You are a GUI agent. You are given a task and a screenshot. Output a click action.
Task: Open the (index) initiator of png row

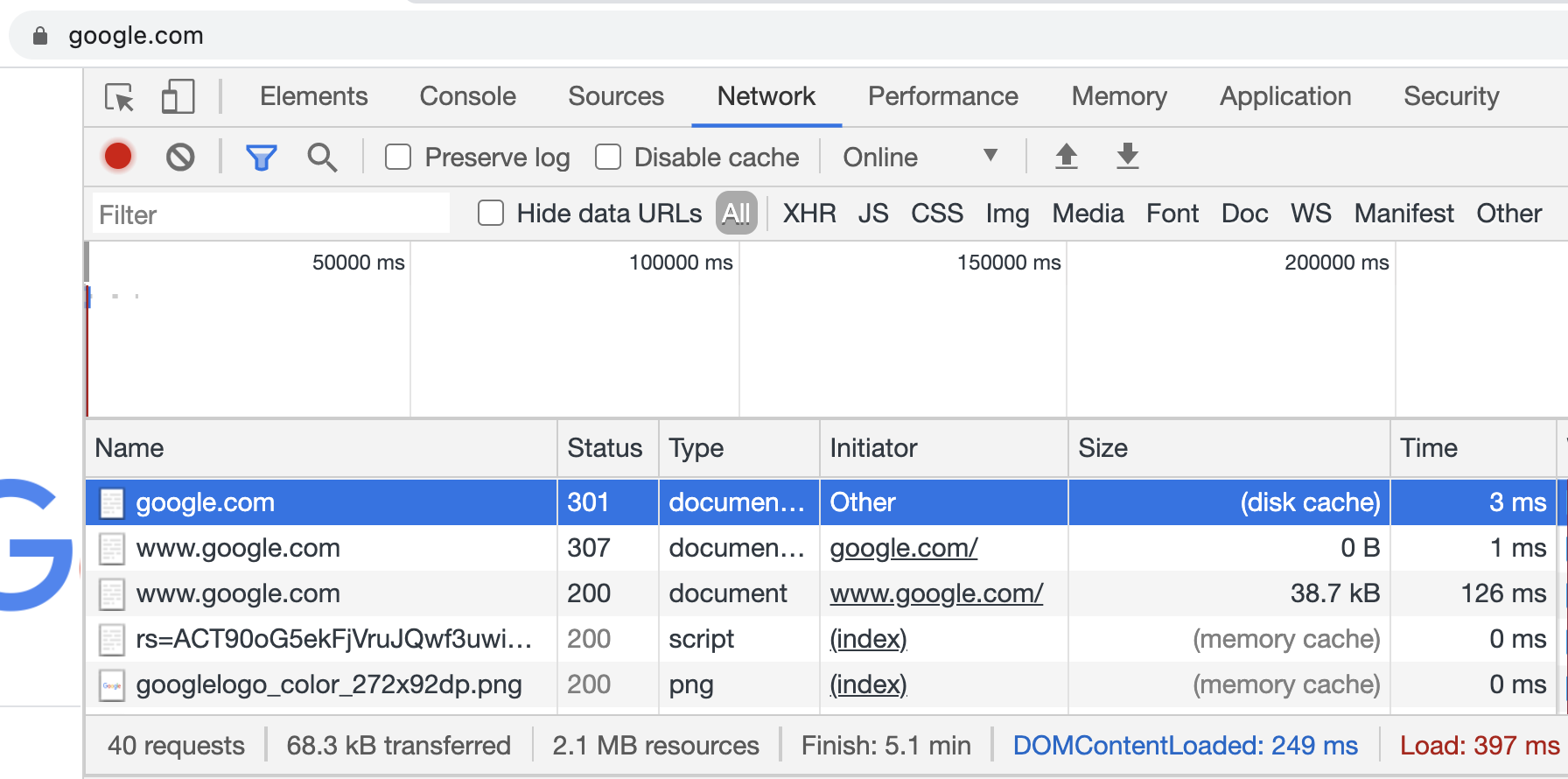[x=868, y=684]
